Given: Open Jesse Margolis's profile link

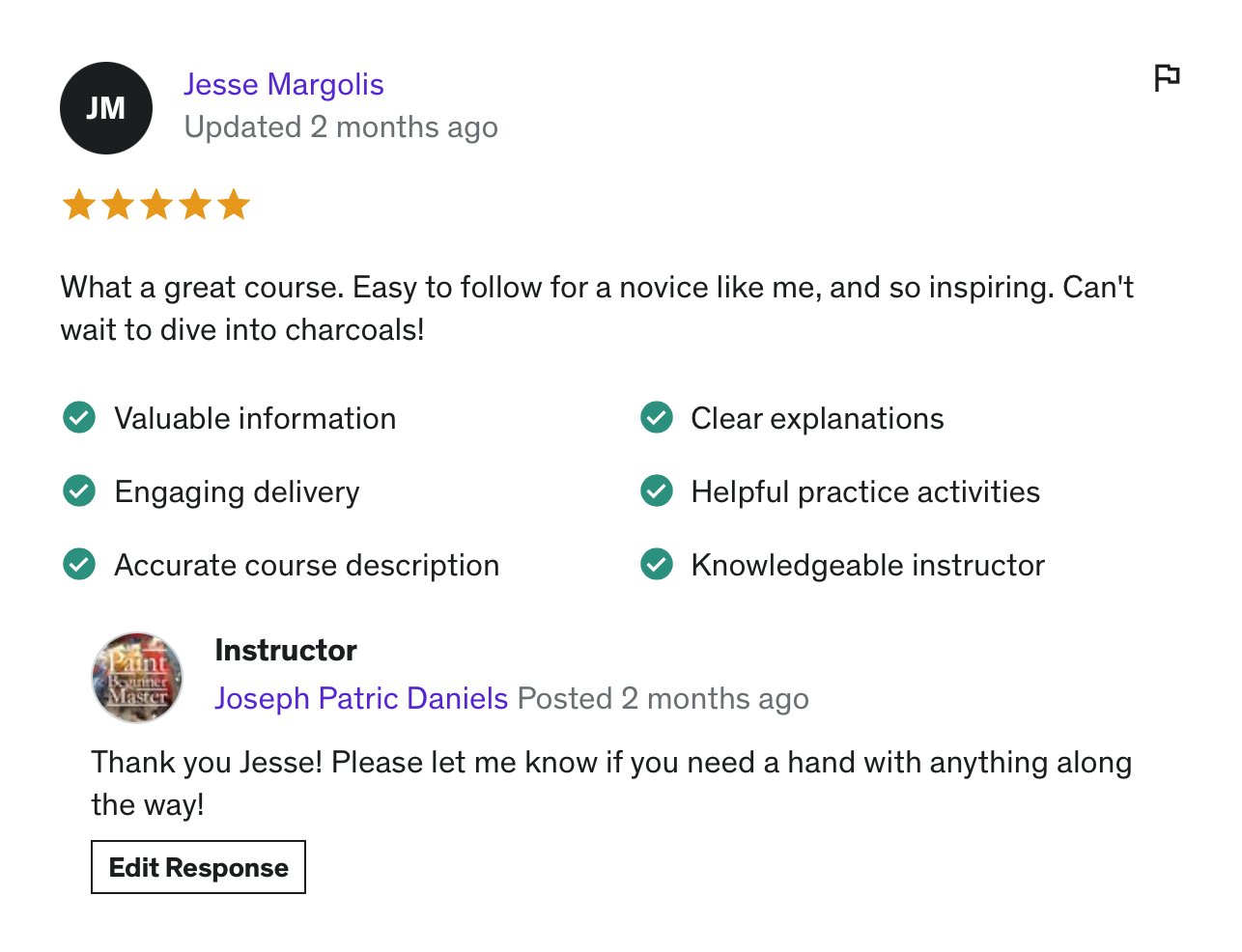Looking at the screenshot, I should tap(284, 85).
